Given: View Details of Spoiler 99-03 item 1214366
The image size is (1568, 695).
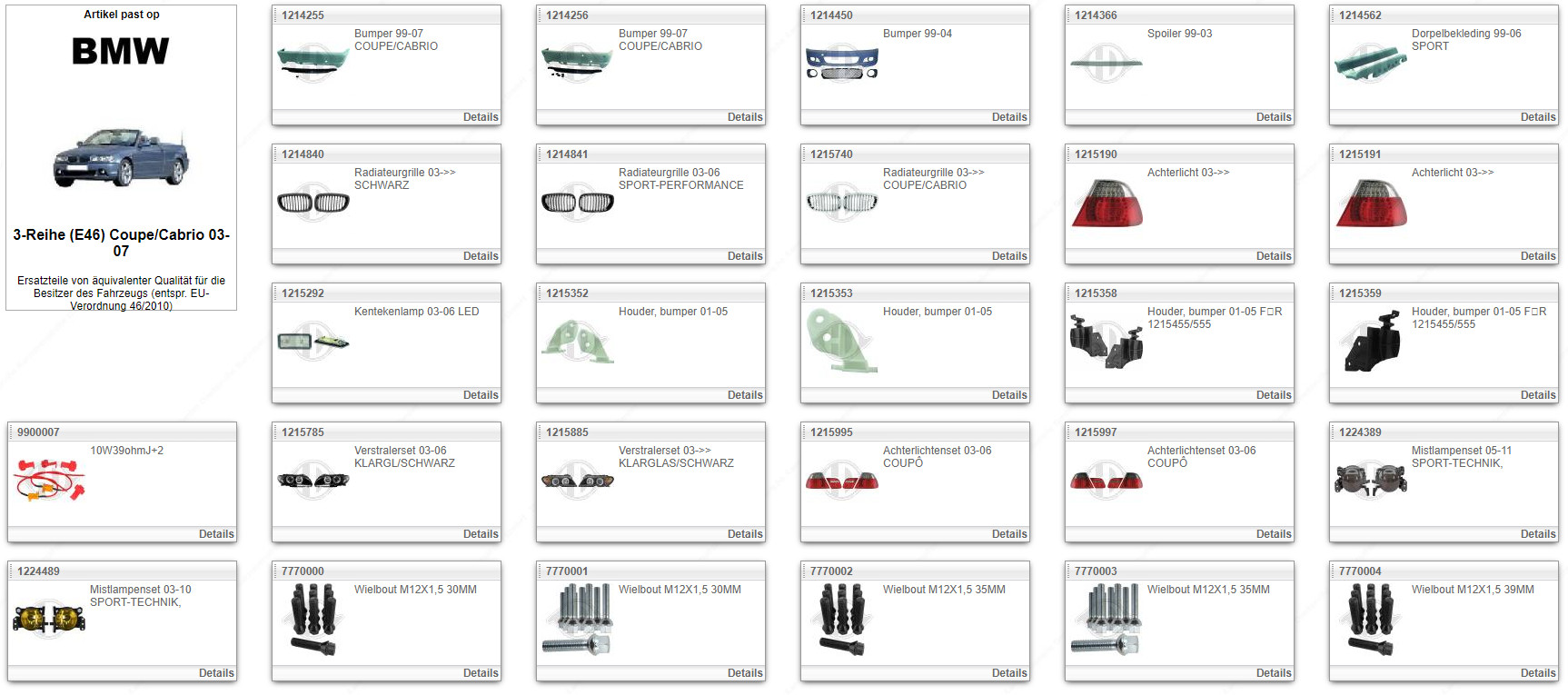Looking at the screenshot, I should (x=1274, y=117).
